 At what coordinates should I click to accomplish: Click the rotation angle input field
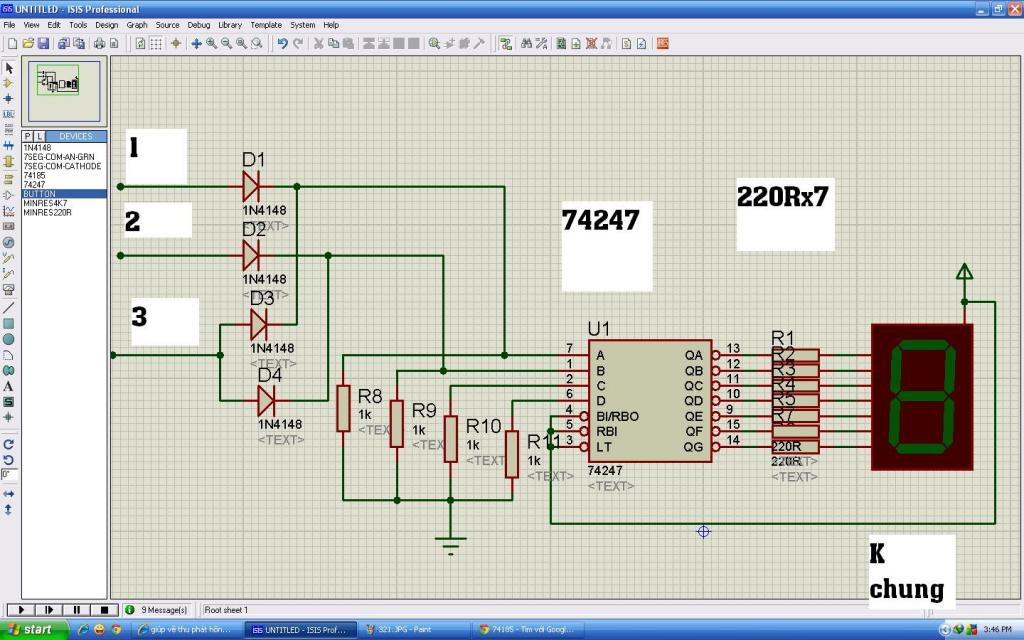(8, 475)
